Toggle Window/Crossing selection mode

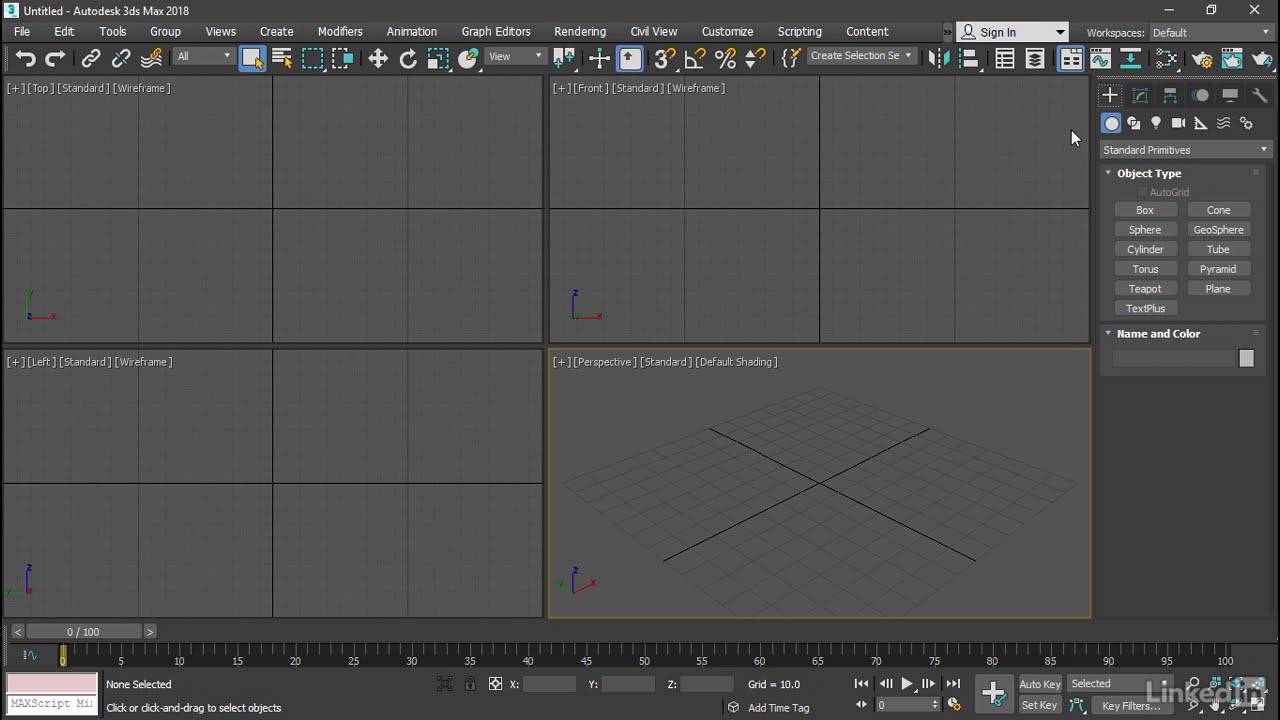pyautogui.click(x=343, y=59)
